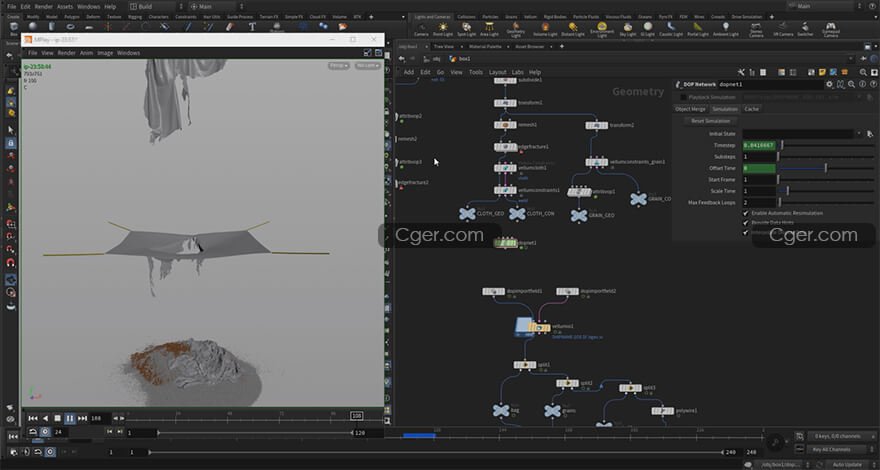Click the box1 path breadcrumb

[x=460, y=59]
